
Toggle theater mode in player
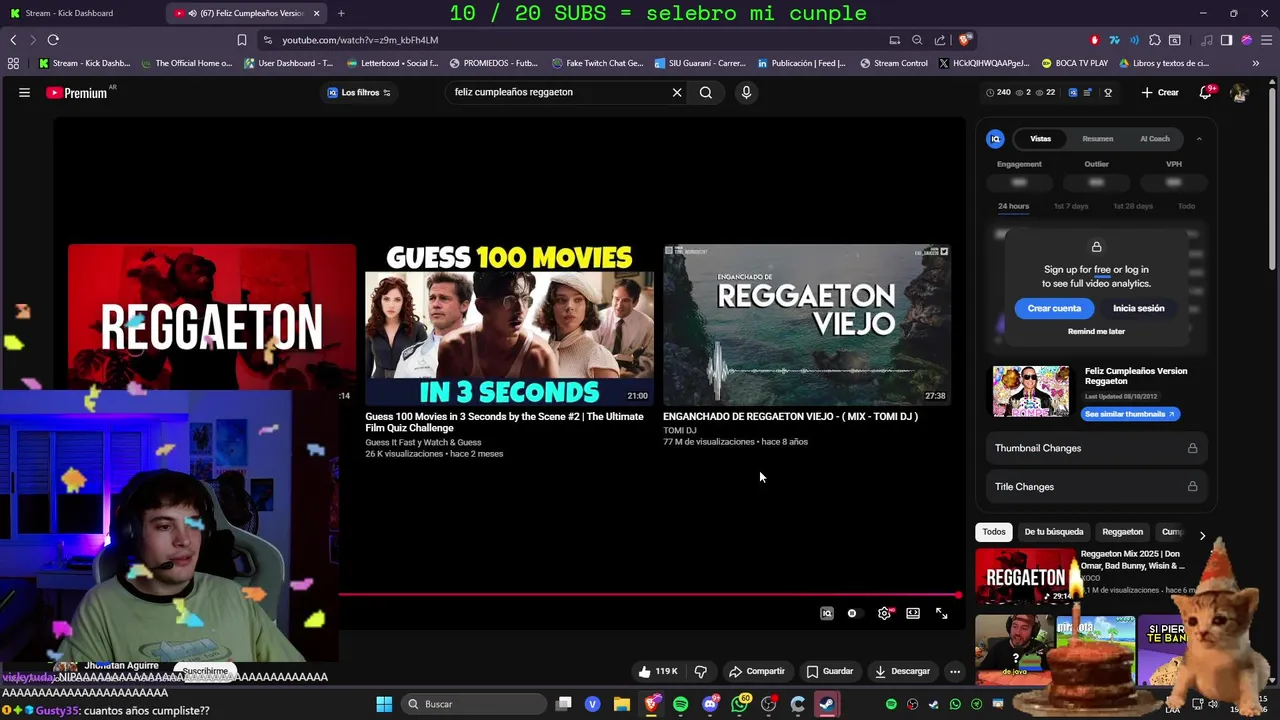pos(913,613)
